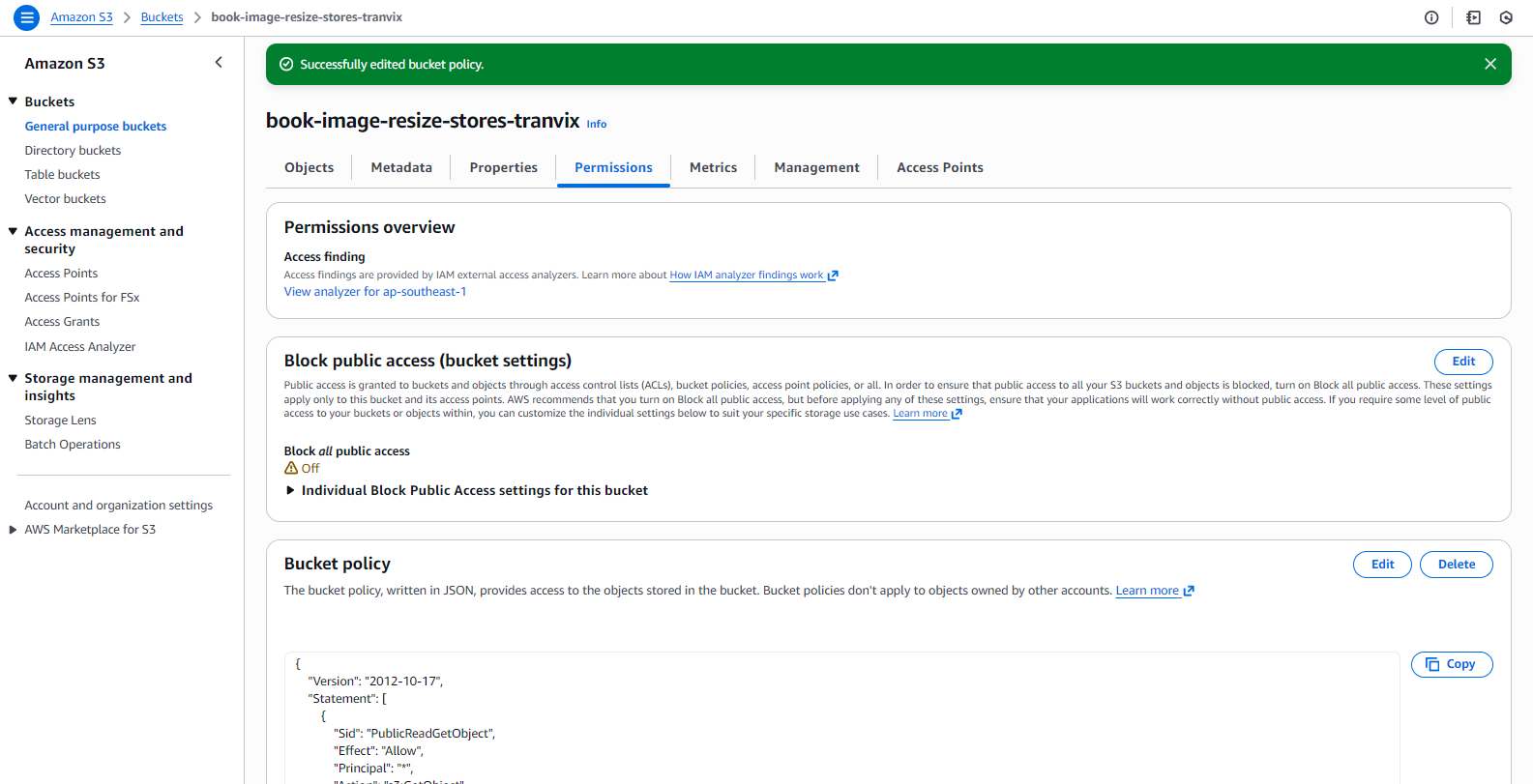
Task: Click the copy icon for bucket policy
Action: tap(1432, 664)
